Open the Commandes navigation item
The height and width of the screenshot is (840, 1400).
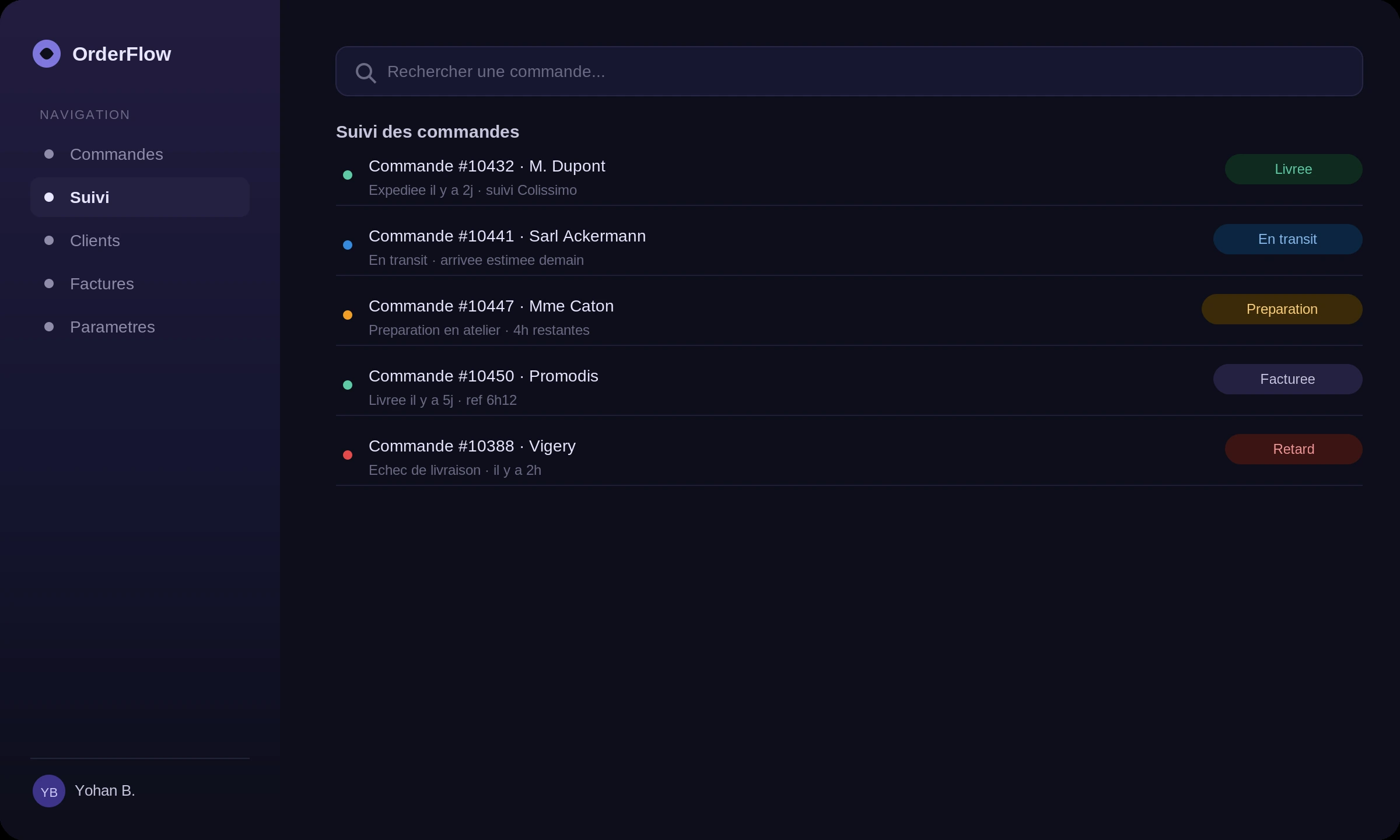[140, 154]
